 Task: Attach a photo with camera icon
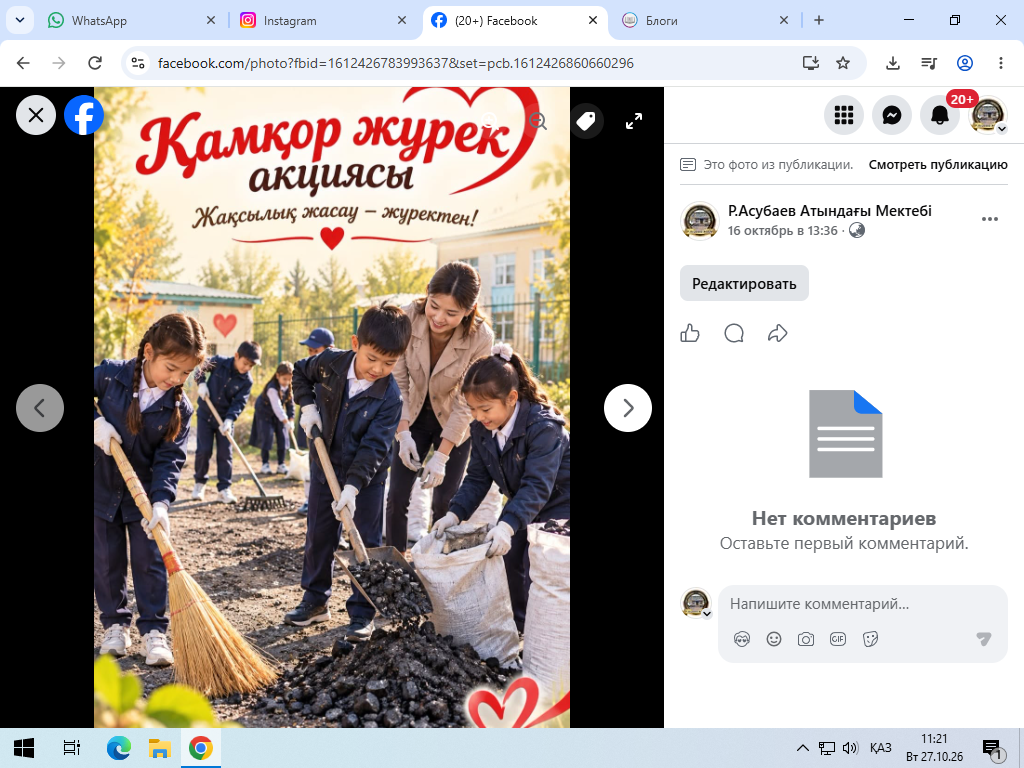point(806,639)
